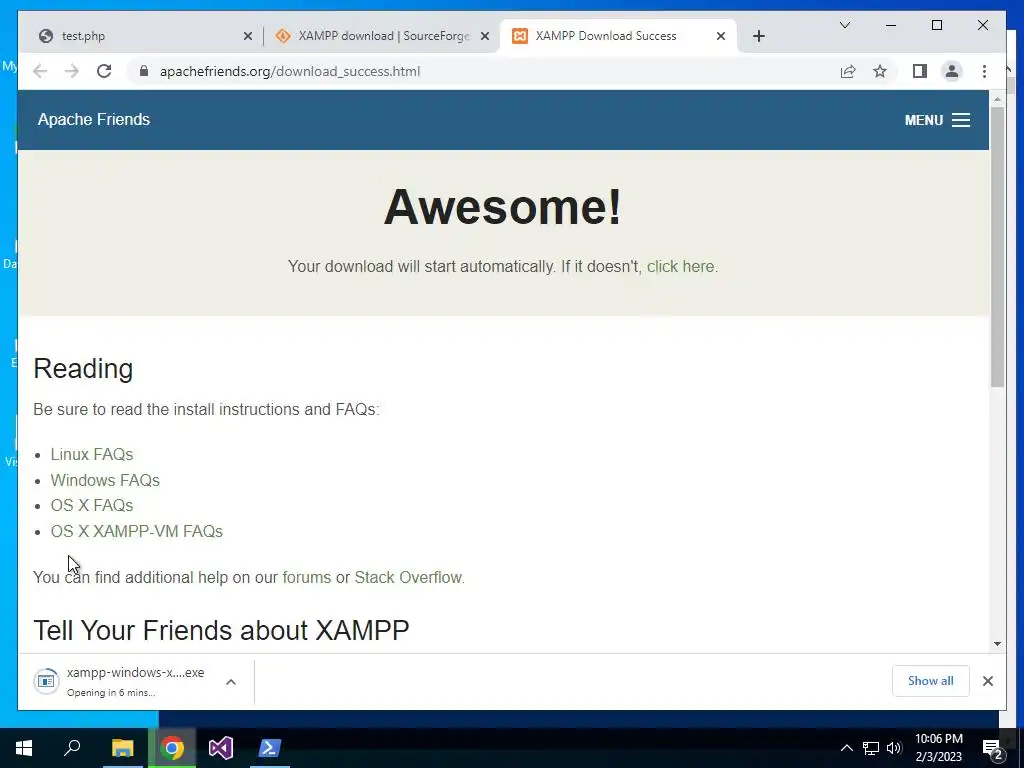The image size is (1024, 768).
Task: Minimize the Chrome window
Action: [891, 25]
